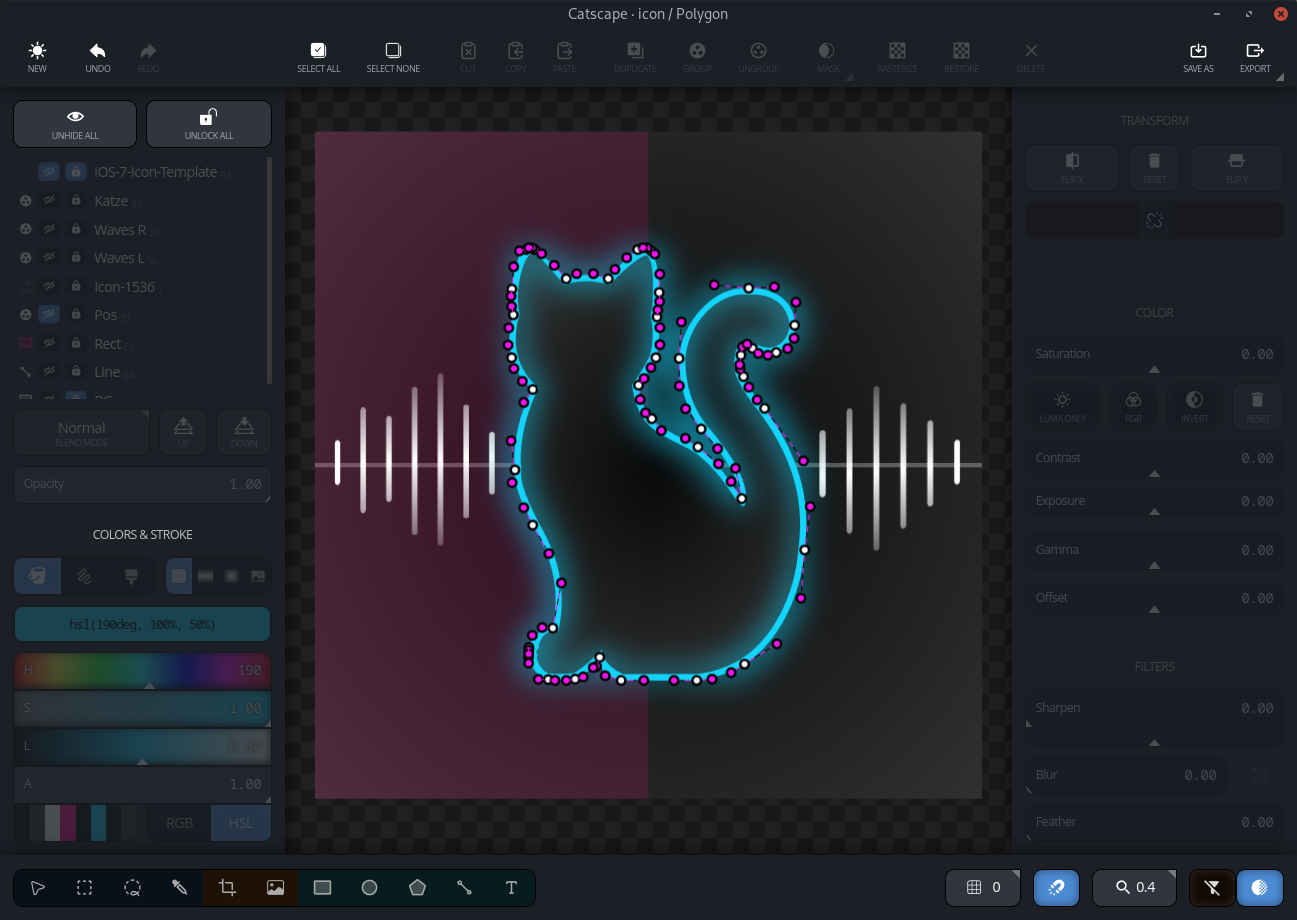The width and height of the screenshot is (1297, 920).
Task: Click the hue H slider
Action: [x=142, y=670]
